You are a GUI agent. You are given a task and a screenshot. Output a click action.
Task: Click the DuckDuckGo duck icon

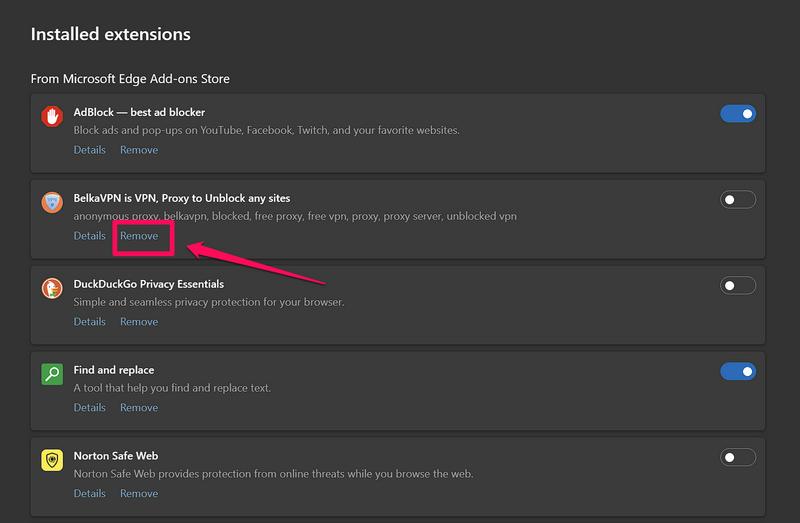tap(52, 289)
